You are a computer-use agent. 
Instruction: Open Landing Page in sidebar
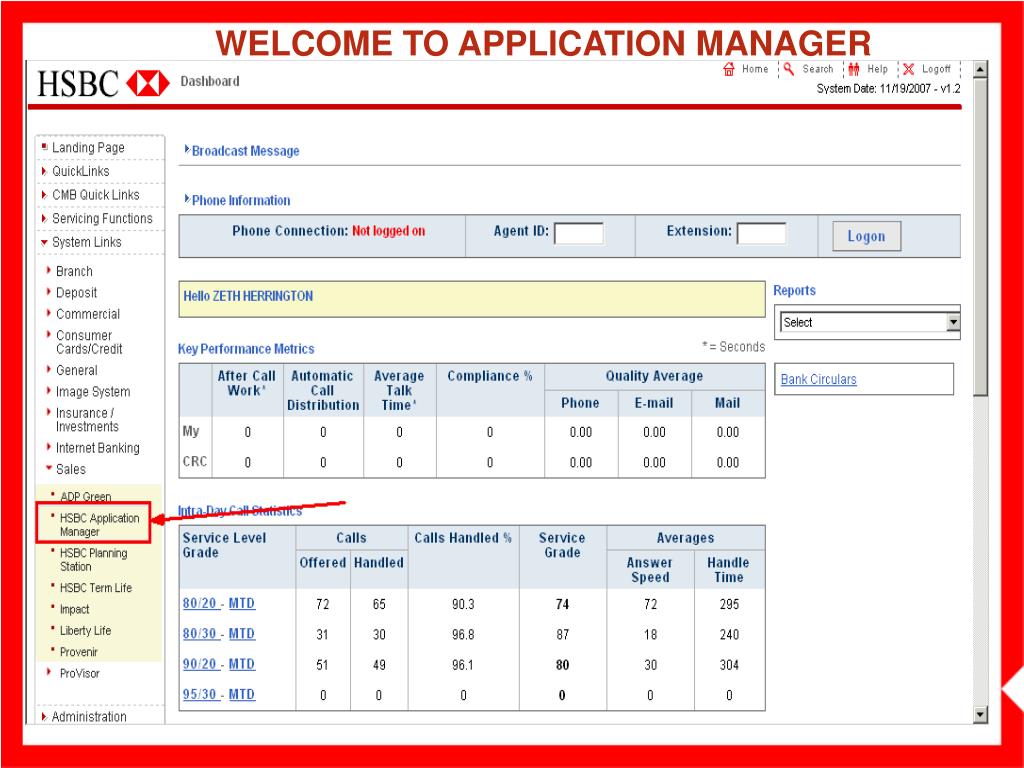coord(88,148)
